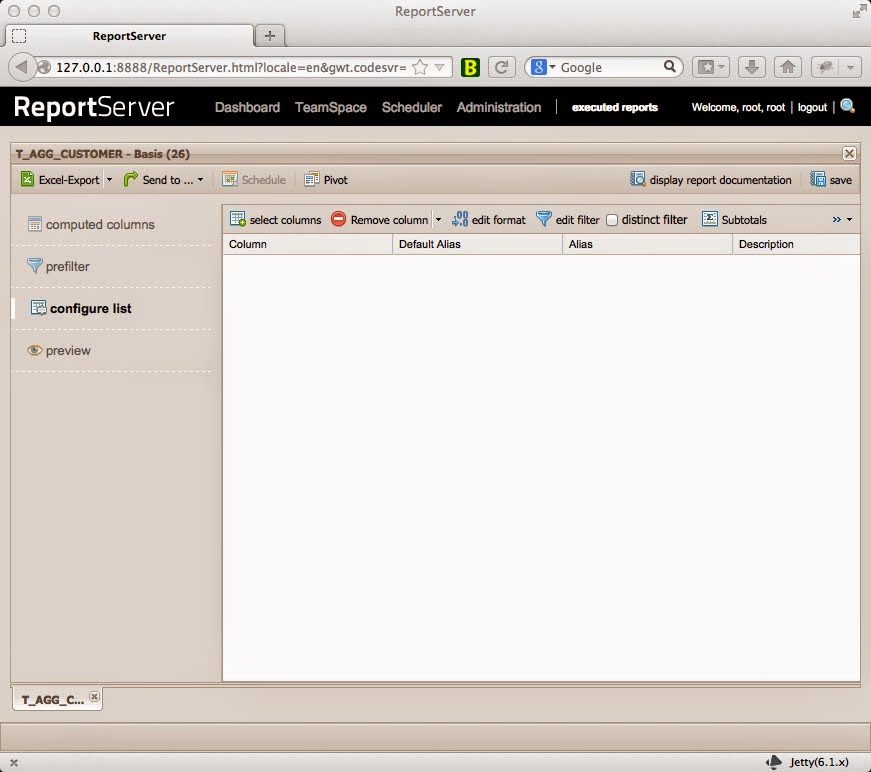This screenshot has width=871, height=772.
Task: Click the browser address bar URL
Action: (231, 68)
